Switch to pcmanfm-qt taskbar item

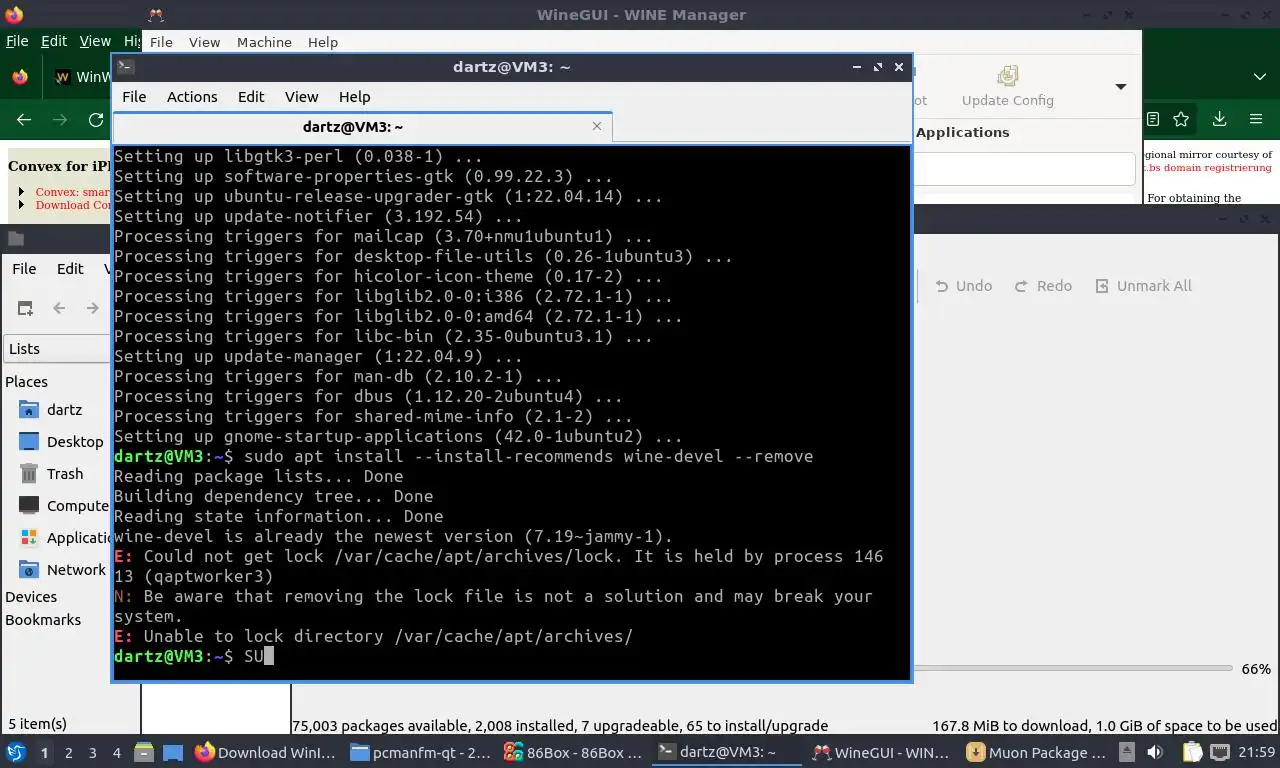(x=421, y=753)
